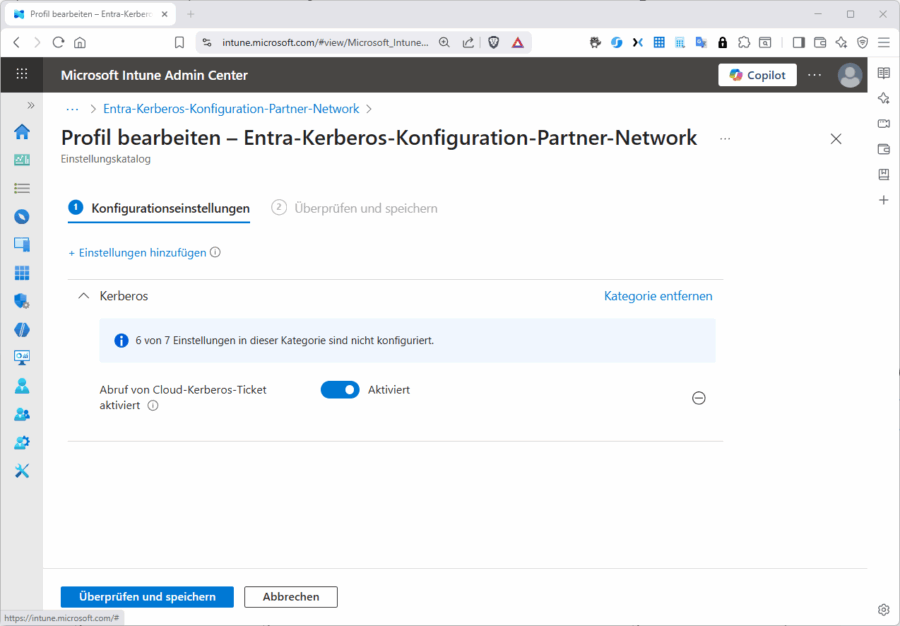This screenshot has width=900, height=626.
Task: Select the Troubleshooting wrench icon
Action: (x=22, y=470)
